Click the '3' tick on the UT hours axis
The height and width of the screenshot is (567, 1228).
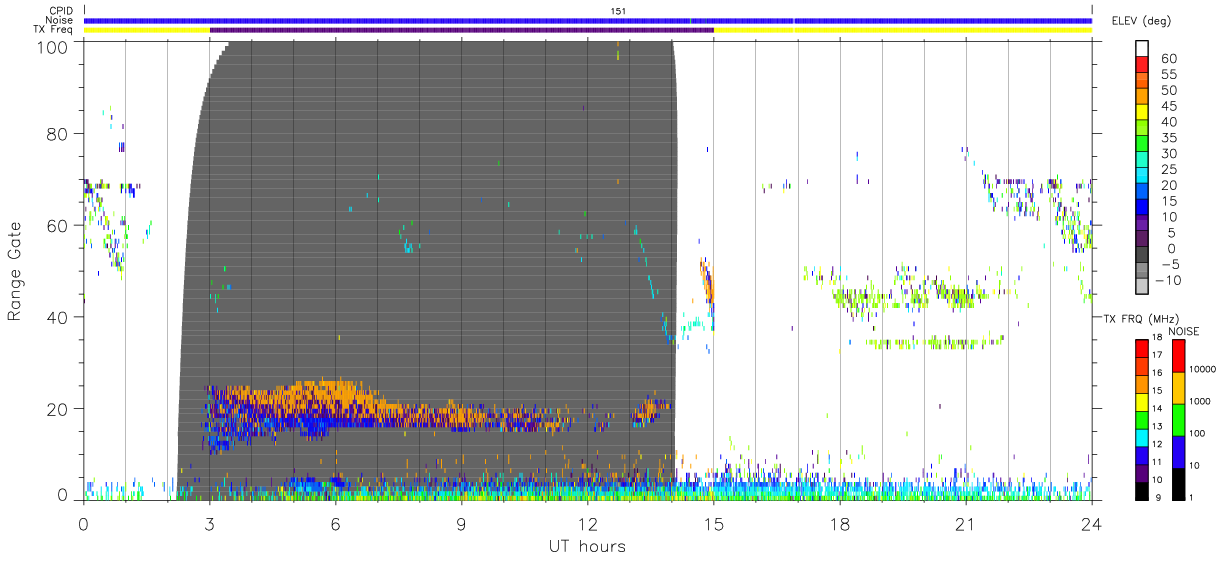click(209, 524)
